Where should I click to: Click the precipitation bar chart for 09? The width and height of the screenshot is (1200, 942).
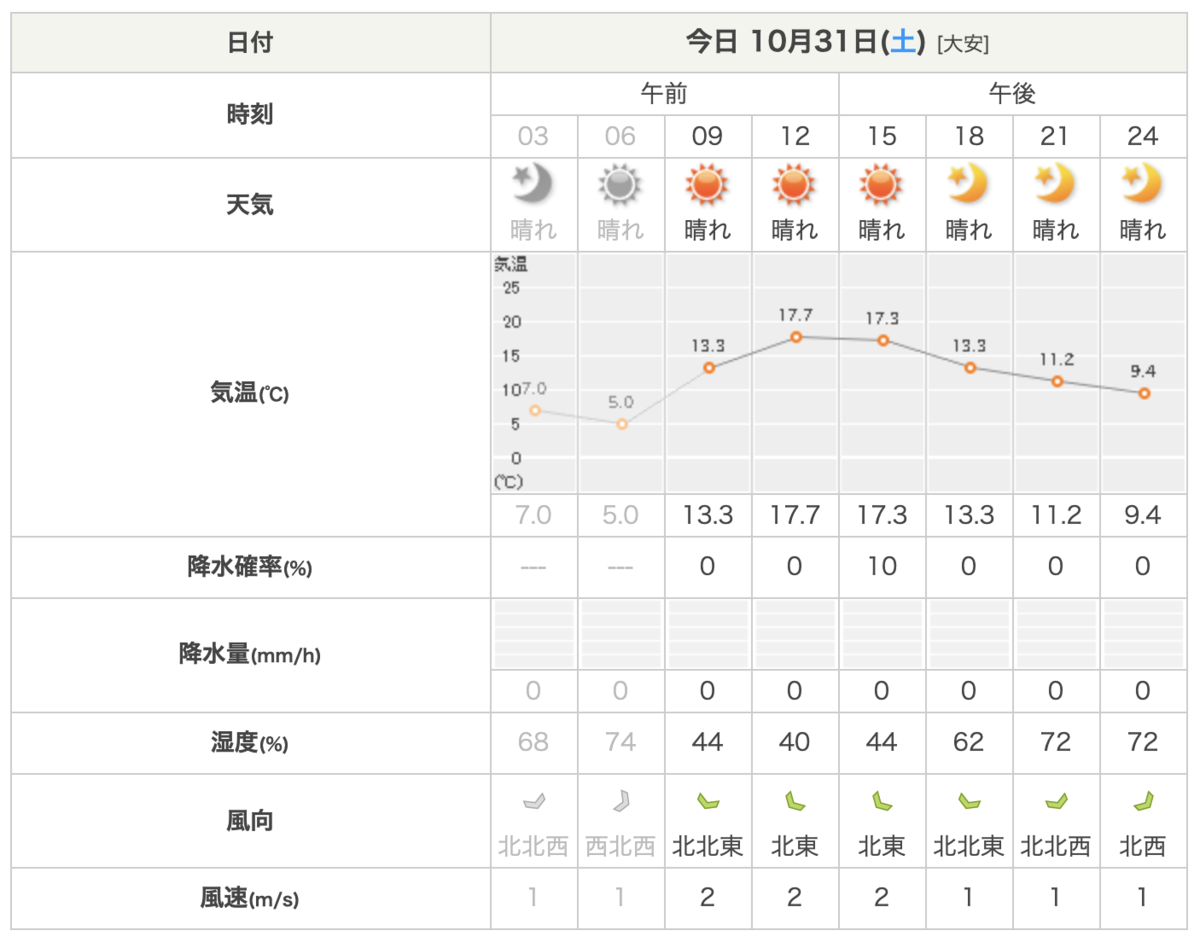[x=707, y=635]
